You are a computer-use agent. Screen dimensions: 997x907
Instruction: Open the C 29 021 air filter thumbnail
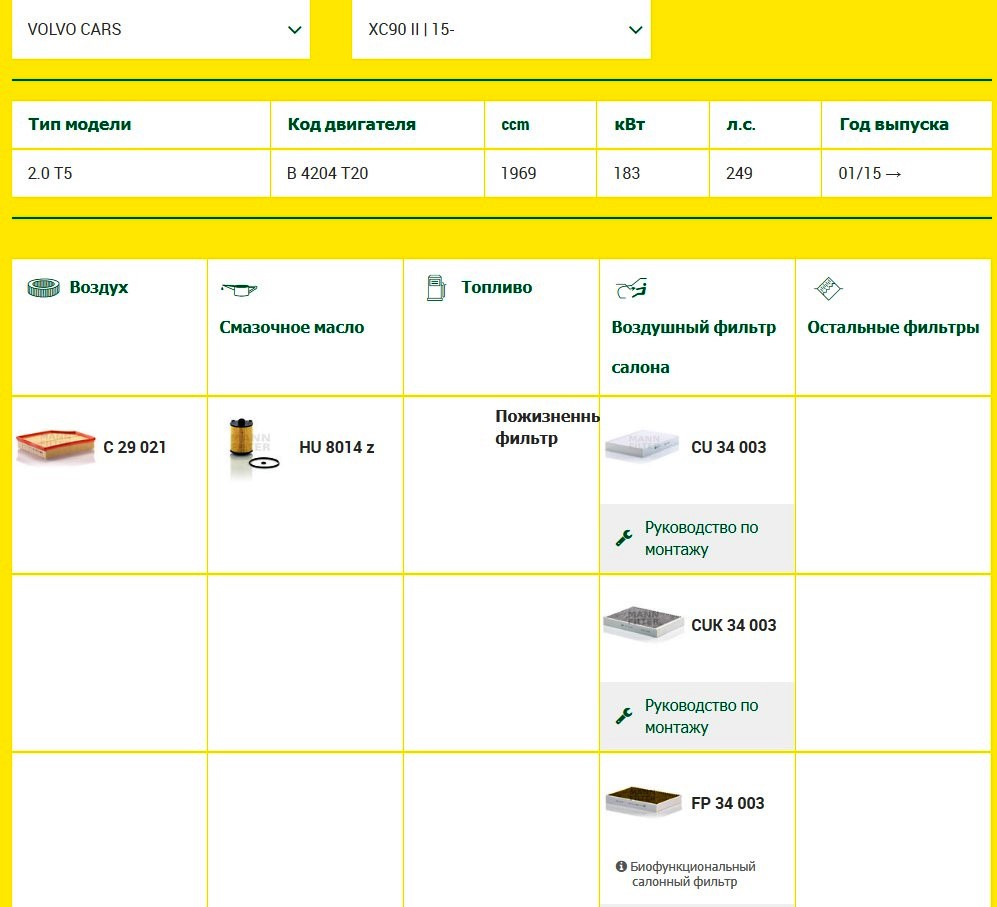[x=55, y=447]
